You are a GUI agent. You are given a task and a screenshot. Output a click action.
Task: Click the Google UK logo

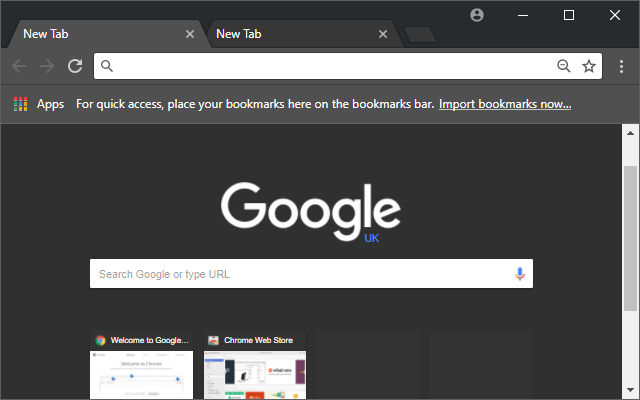click(x=311, y=212)
